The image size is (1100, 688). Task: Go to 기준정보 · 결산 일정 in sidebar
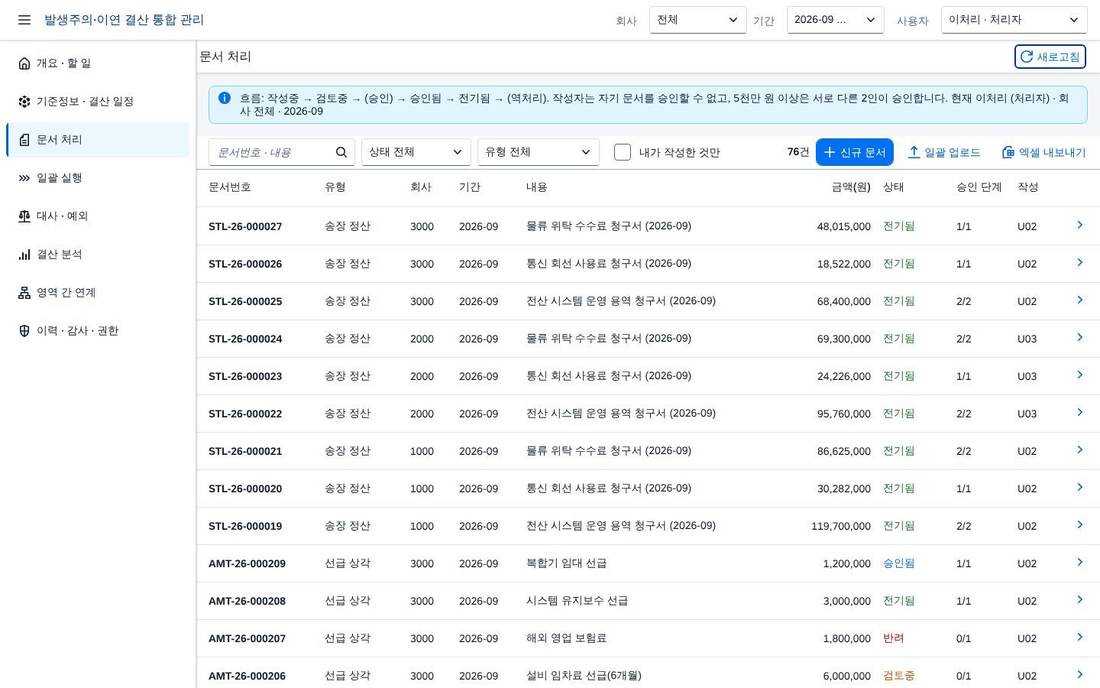click(98, 102)
